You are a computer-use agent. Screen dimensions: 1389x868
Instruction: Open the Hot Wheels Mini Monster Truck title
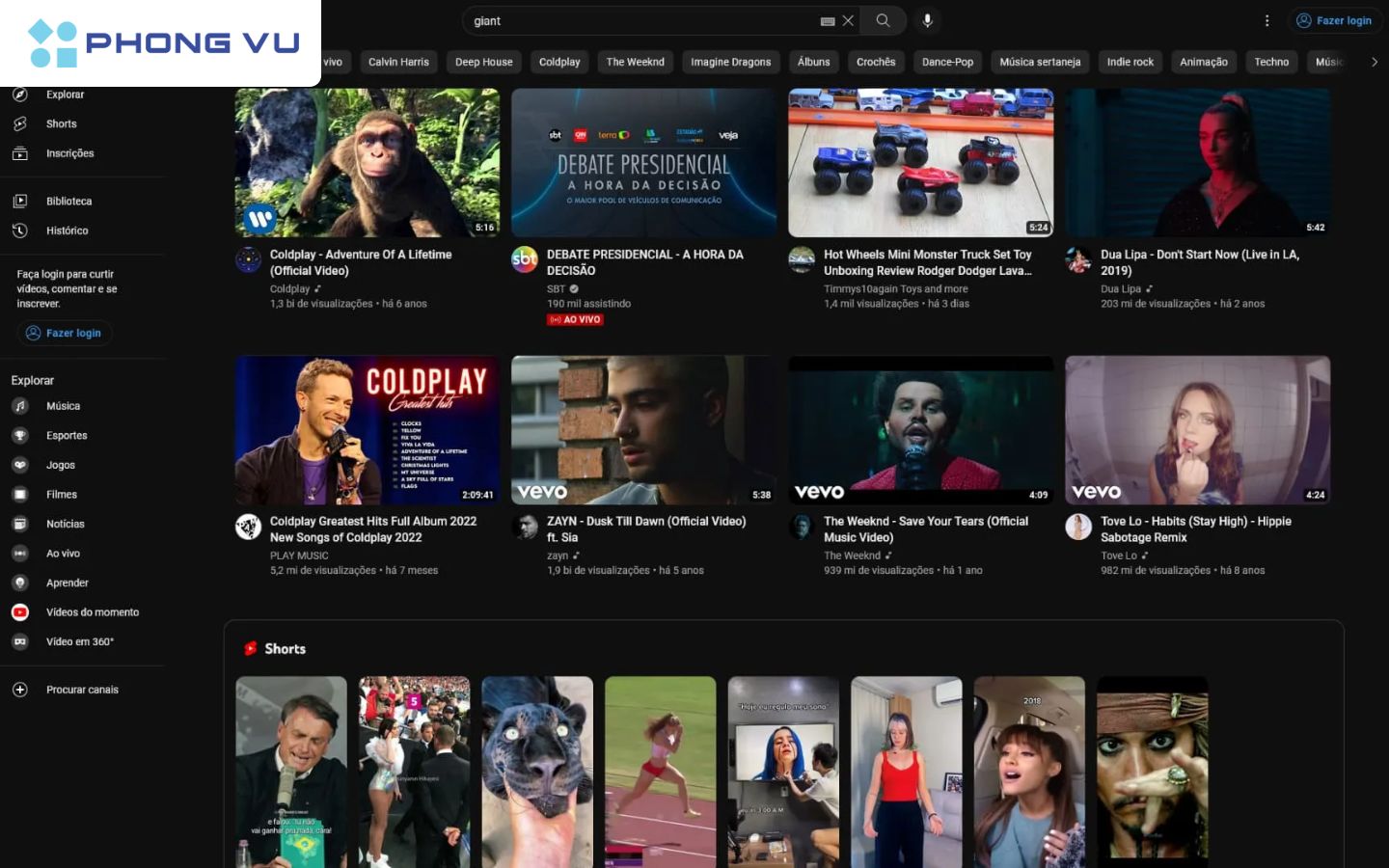coord(928,262)
